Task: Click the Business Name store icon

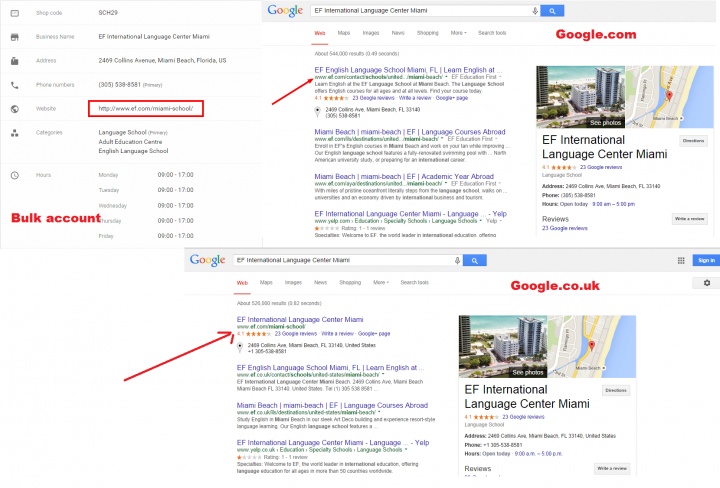Action: click(15, 37)
